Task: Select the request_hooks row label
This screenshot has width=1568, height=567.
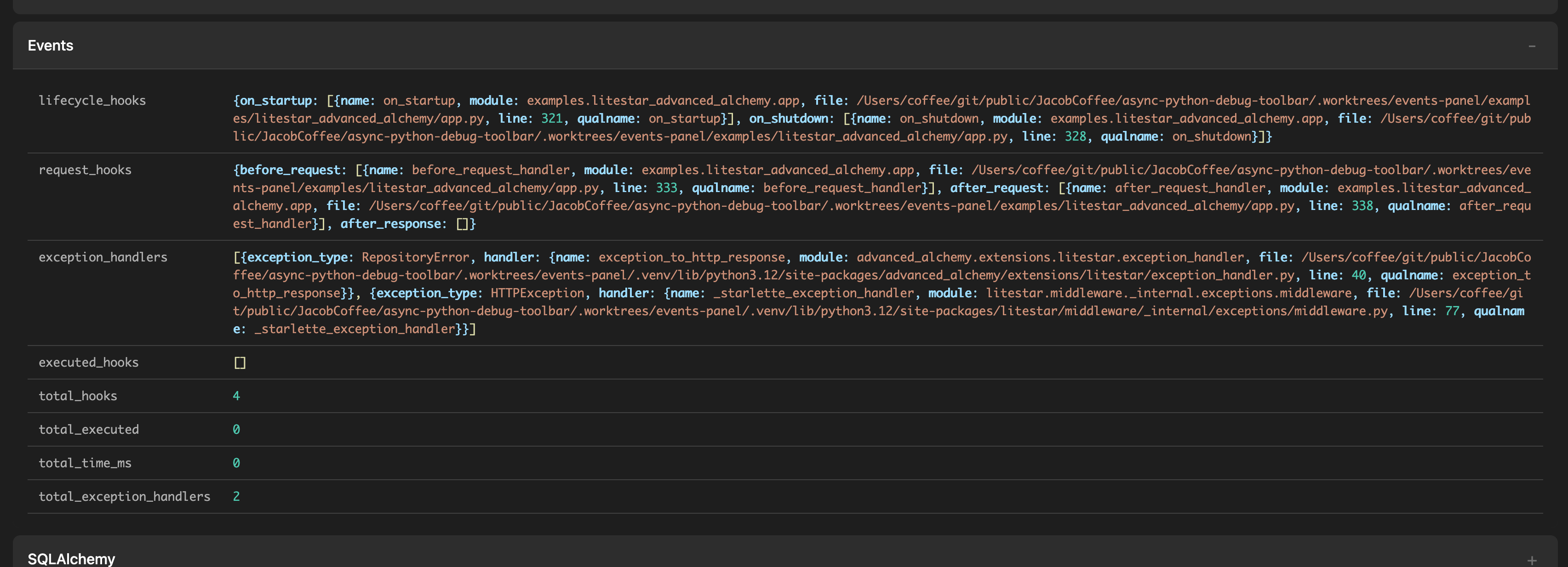Action: [x=85, y=170]
